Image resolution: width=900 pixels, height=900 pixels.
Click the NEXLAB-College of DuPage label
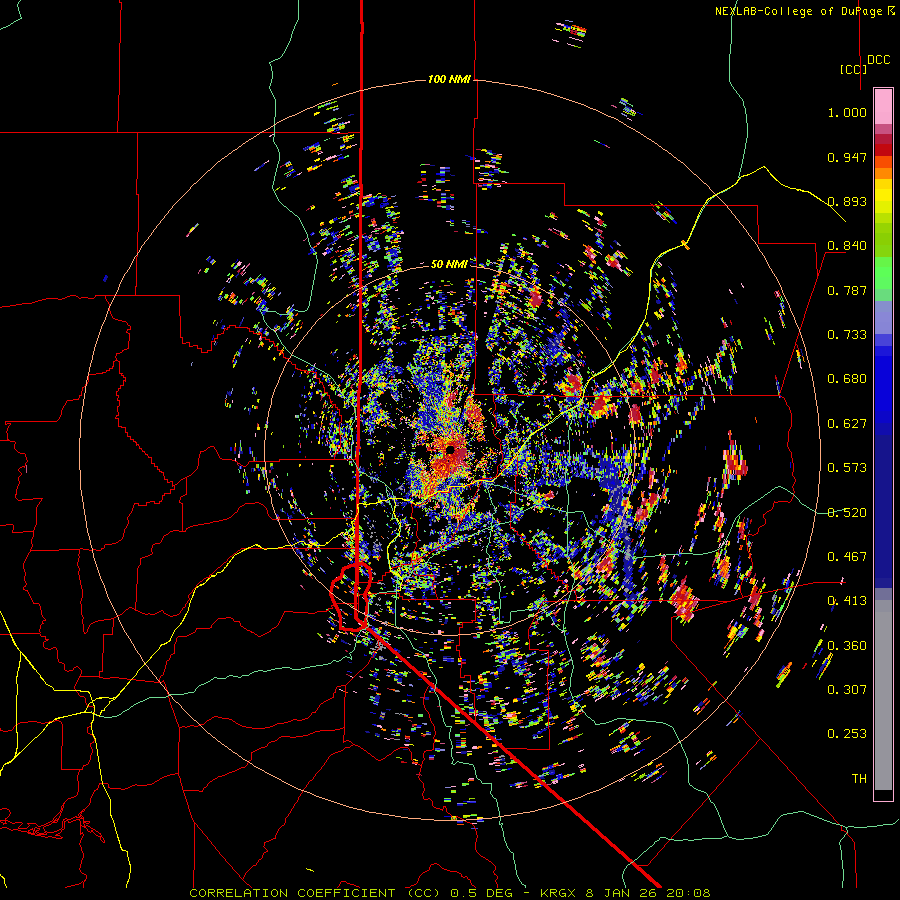(x=805, y=11)
